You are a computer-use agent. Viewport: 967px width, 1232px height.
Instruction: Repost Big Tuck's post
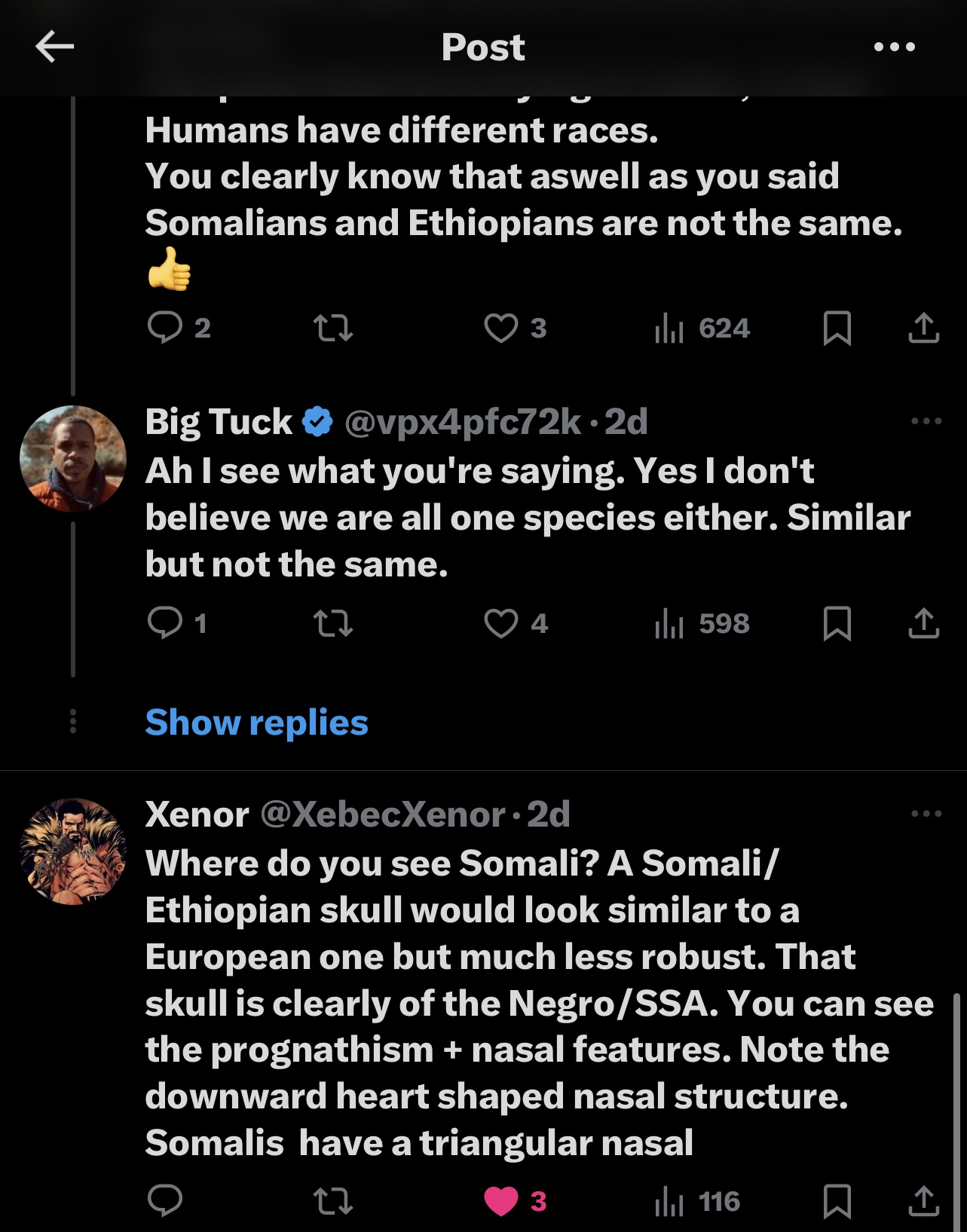(x=332, y=623)
